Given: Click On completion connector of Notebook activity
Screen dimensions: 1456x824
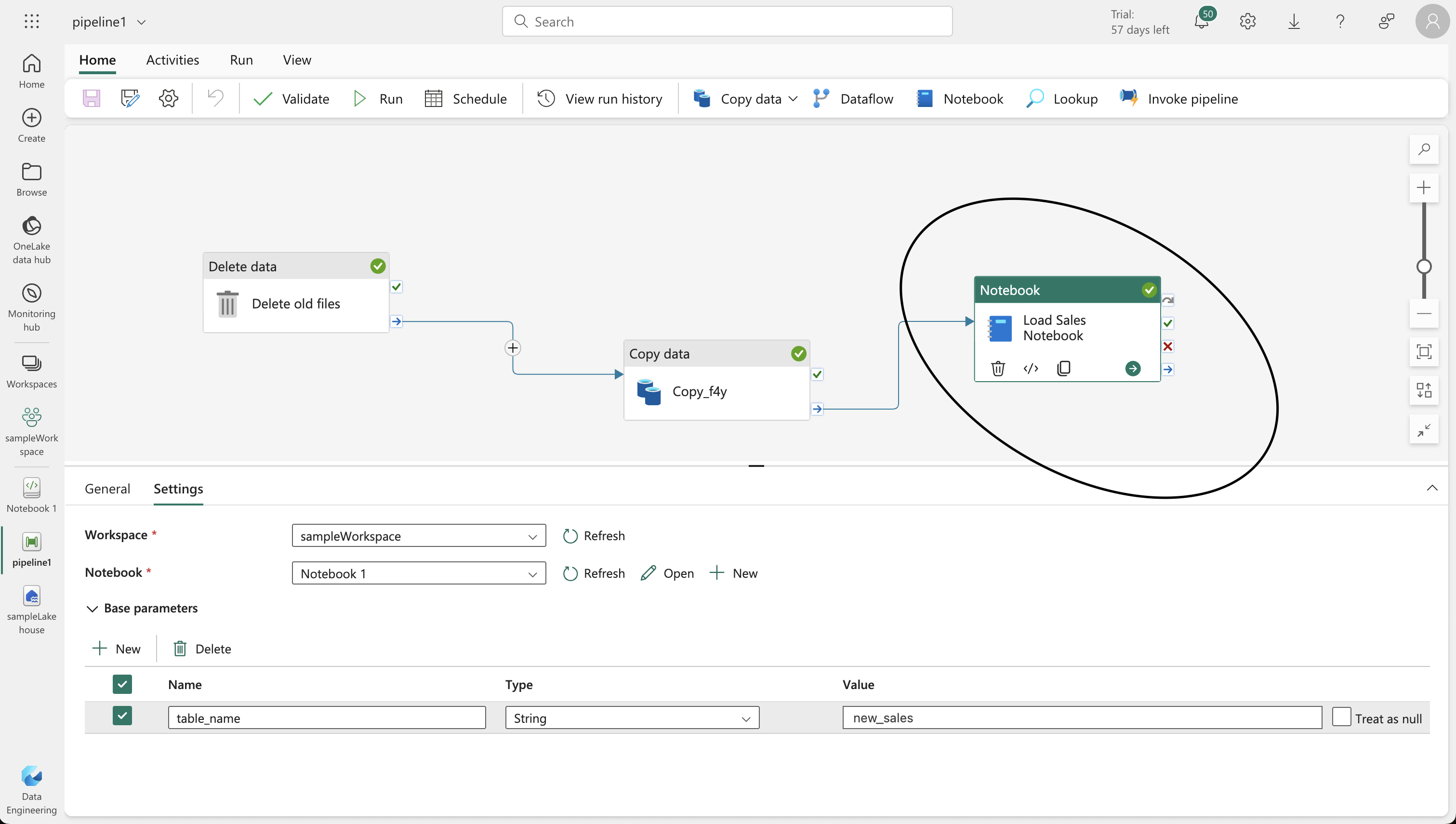Looking at the screenshot, I should click(1167, 370).
